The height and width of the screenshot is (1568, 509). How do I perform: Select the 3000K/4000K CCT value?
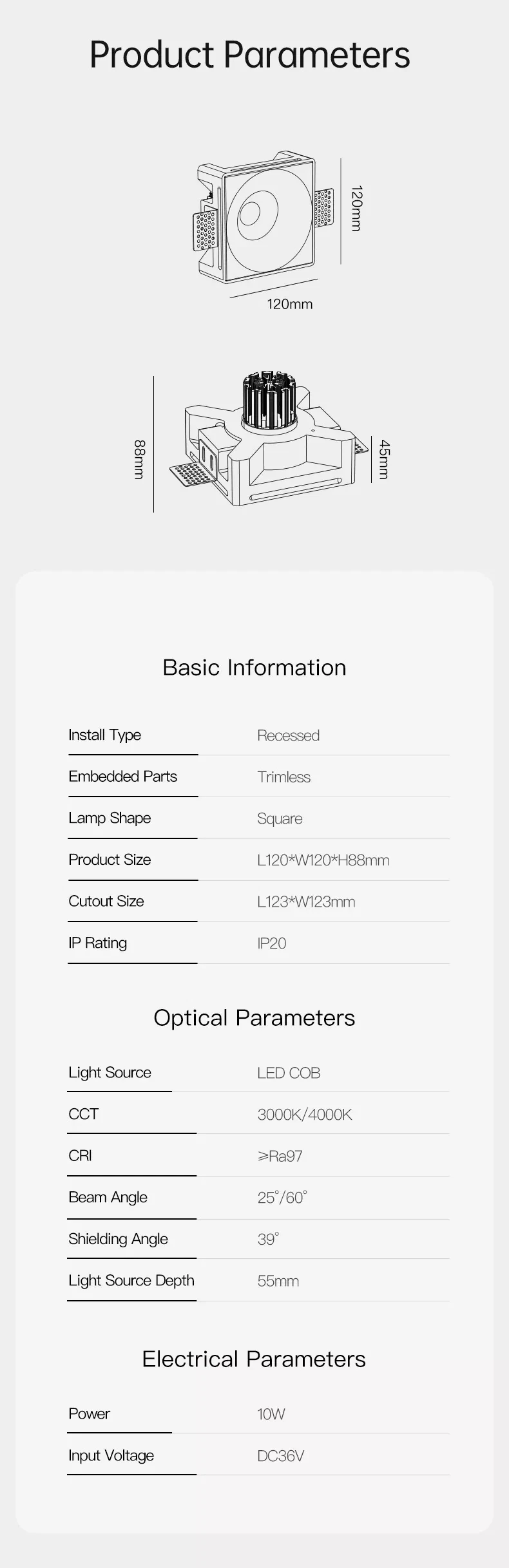(x=304, y=1114)
